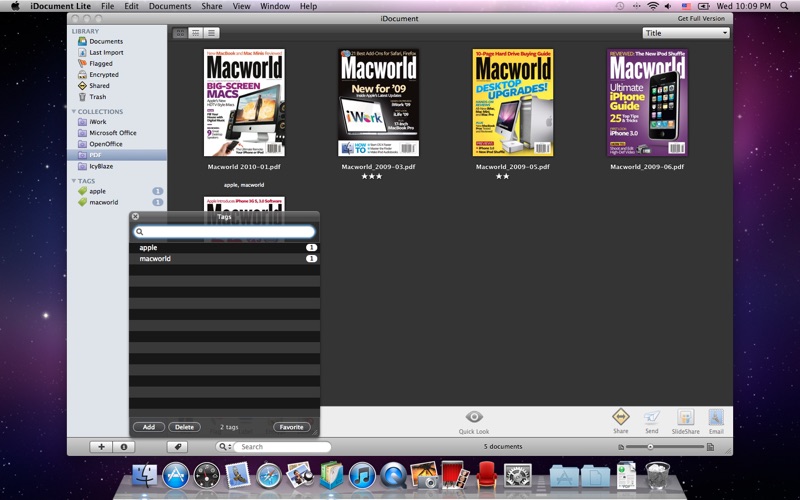Screen dimensions: 800x500
Task: Switch to thumbnail grid view
Action: click(180, 33)
